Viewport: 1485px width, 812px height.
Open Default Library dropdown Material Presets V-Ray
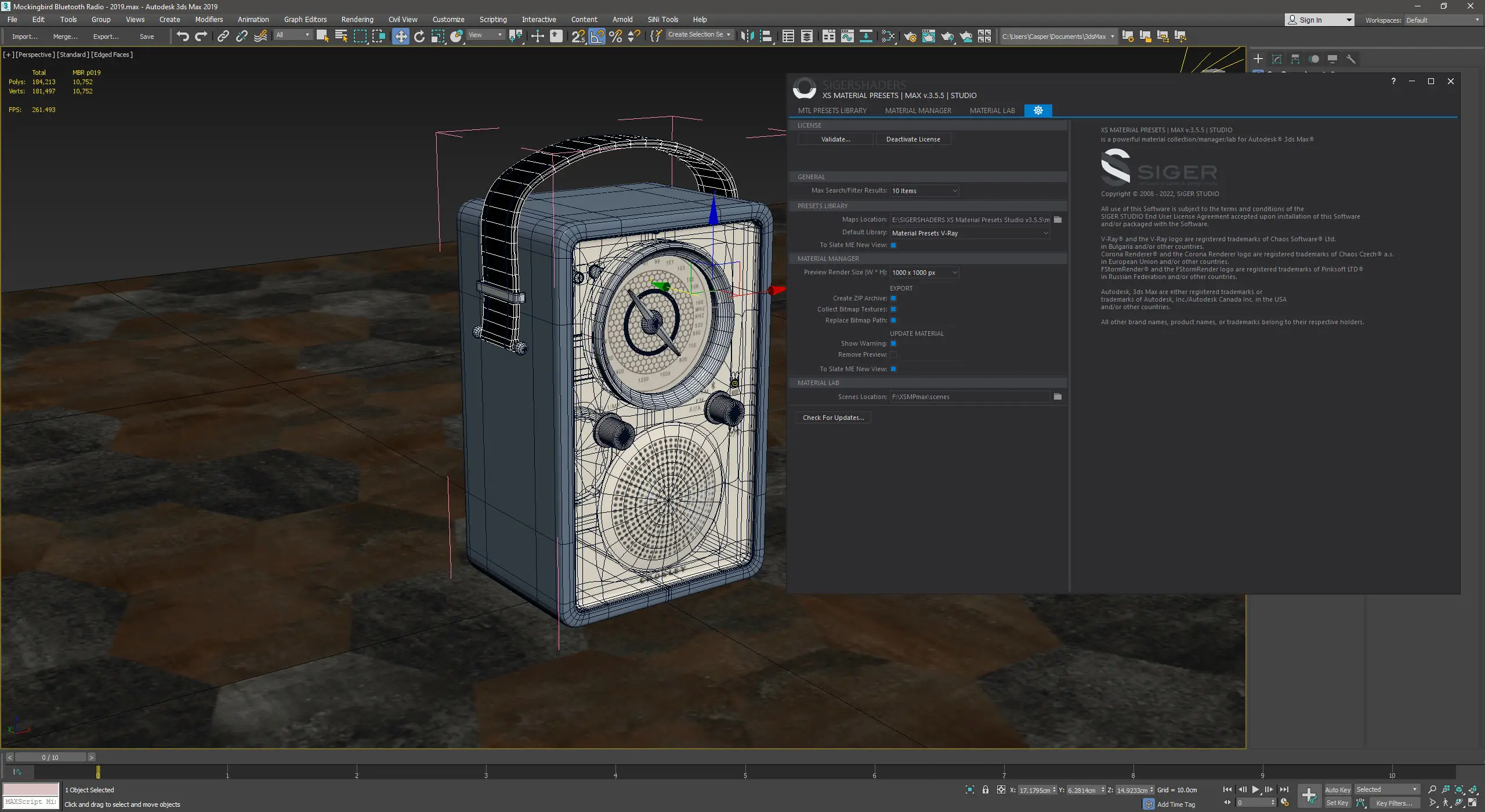pyautogui.click(x=970, y=233)
